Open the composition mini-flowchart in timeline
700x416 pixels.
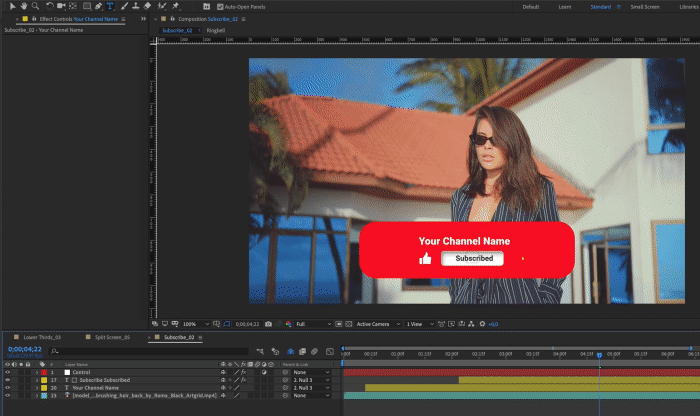pos(260,352)
